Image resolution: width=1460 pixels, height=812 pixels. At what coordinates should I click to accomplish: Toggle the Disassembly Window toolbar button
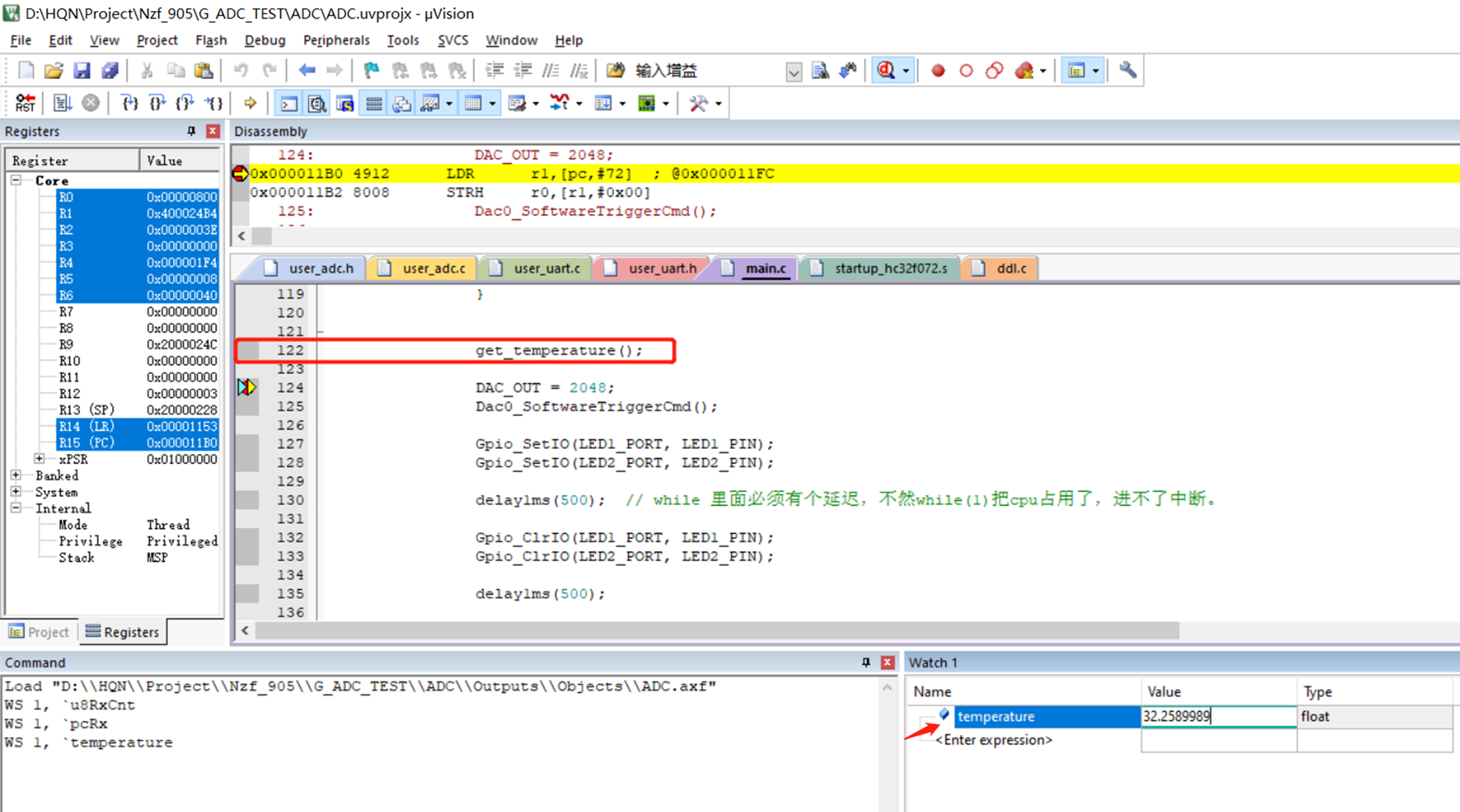tap(316, 103)
